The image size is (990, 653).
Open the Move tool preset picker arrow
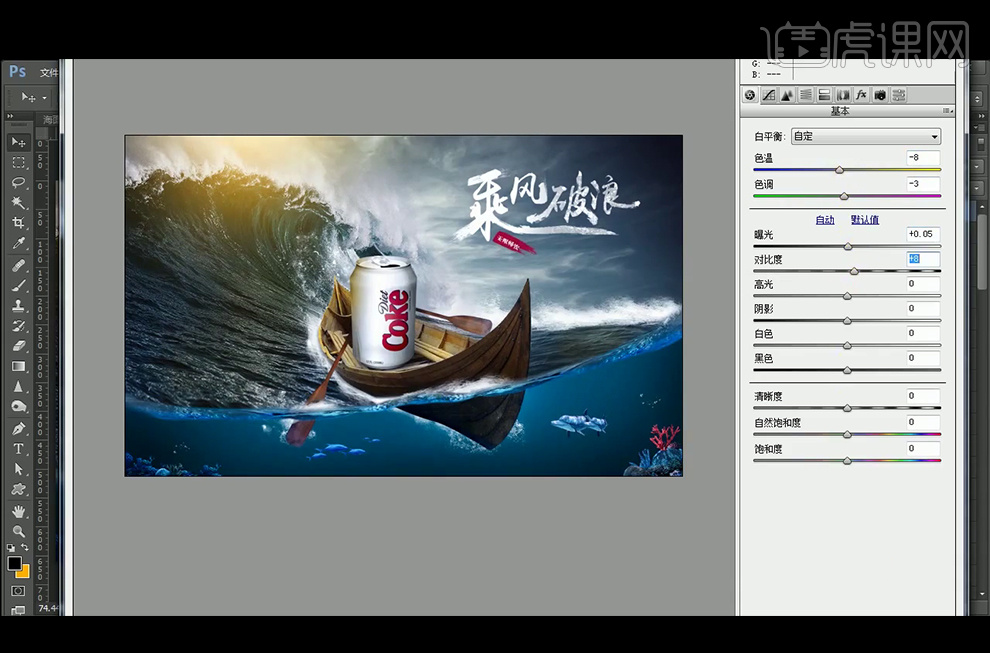[44, 98]
